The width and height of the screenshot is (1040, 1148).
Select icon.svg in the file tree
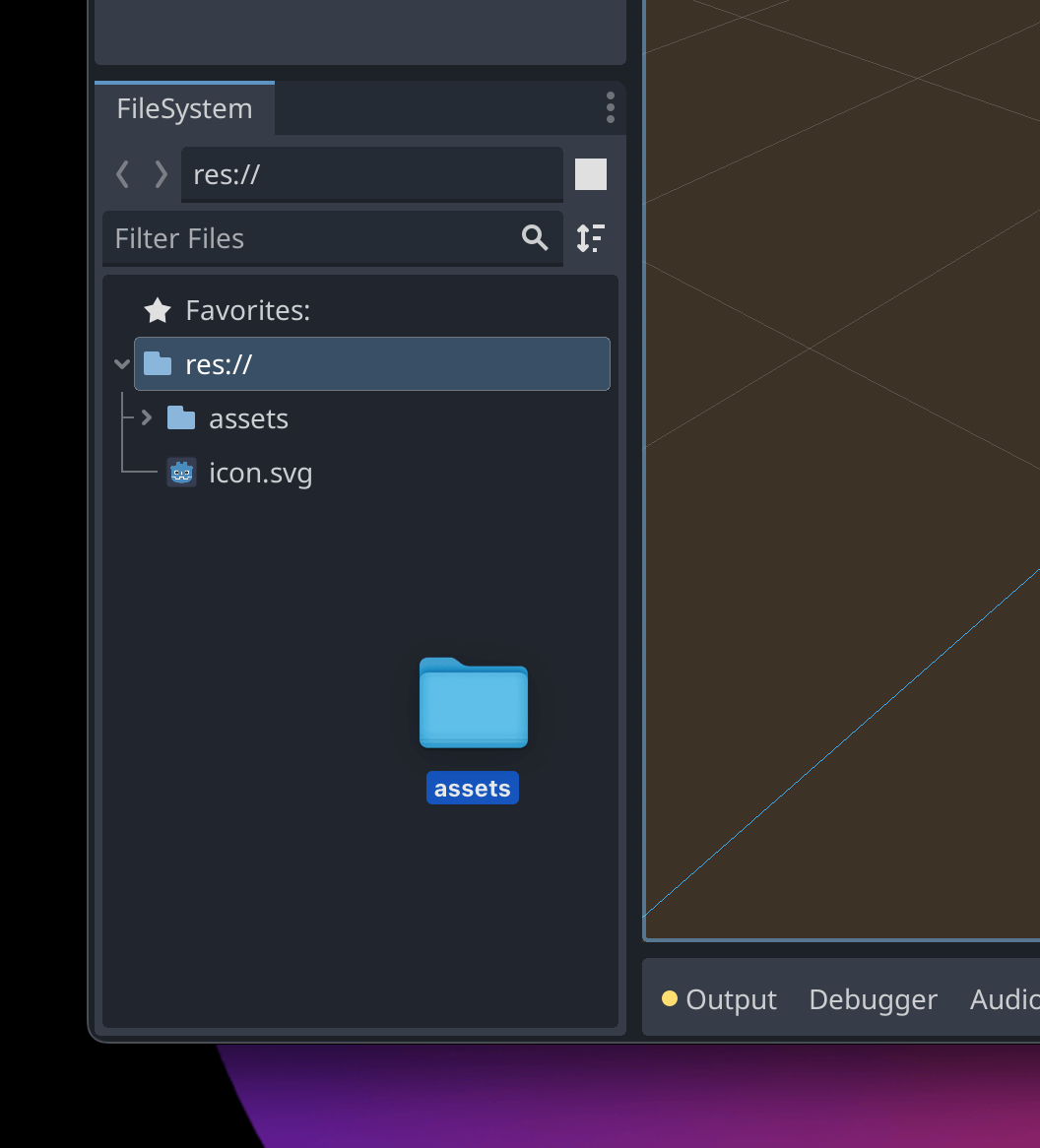[260, 472]
